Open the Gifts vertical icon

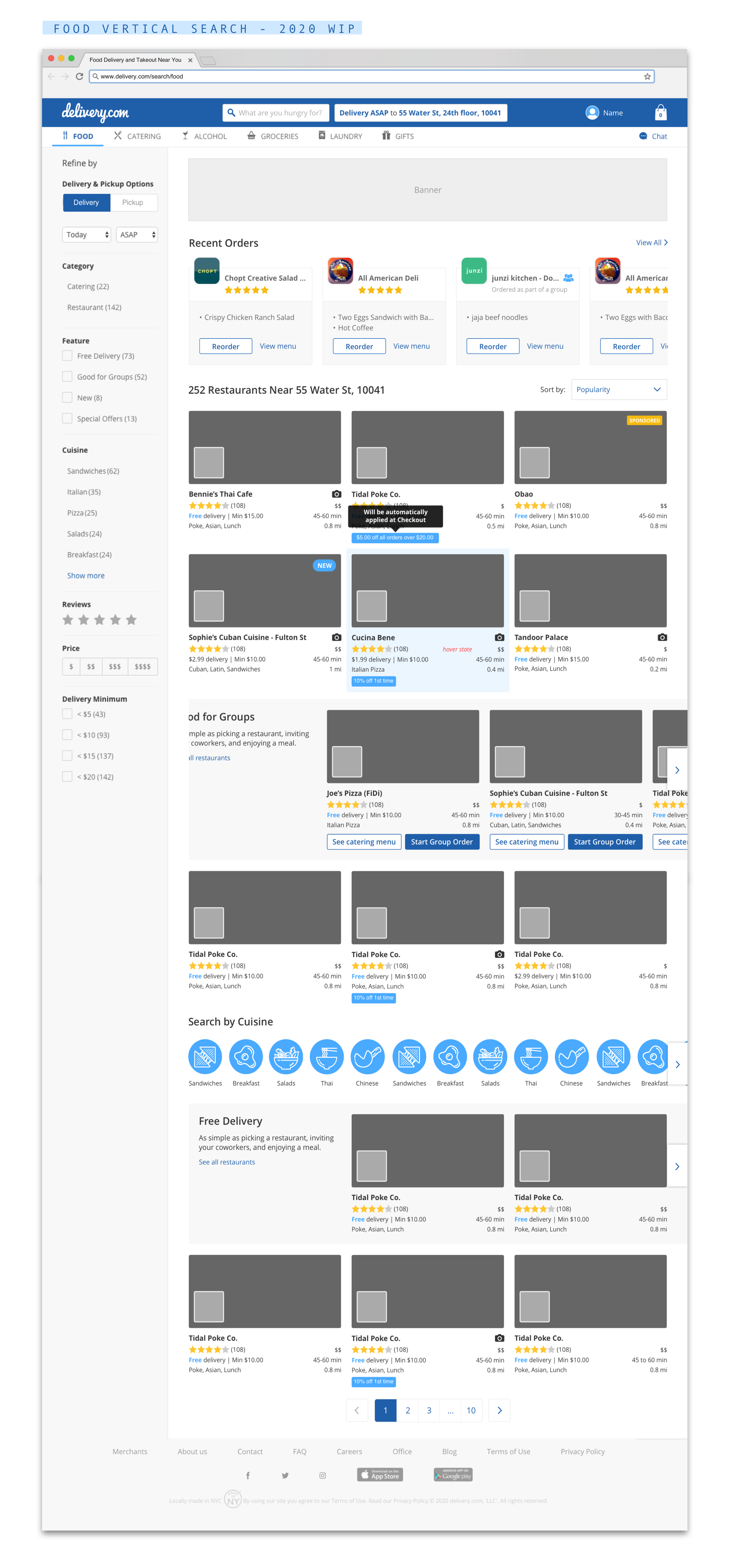398,136
